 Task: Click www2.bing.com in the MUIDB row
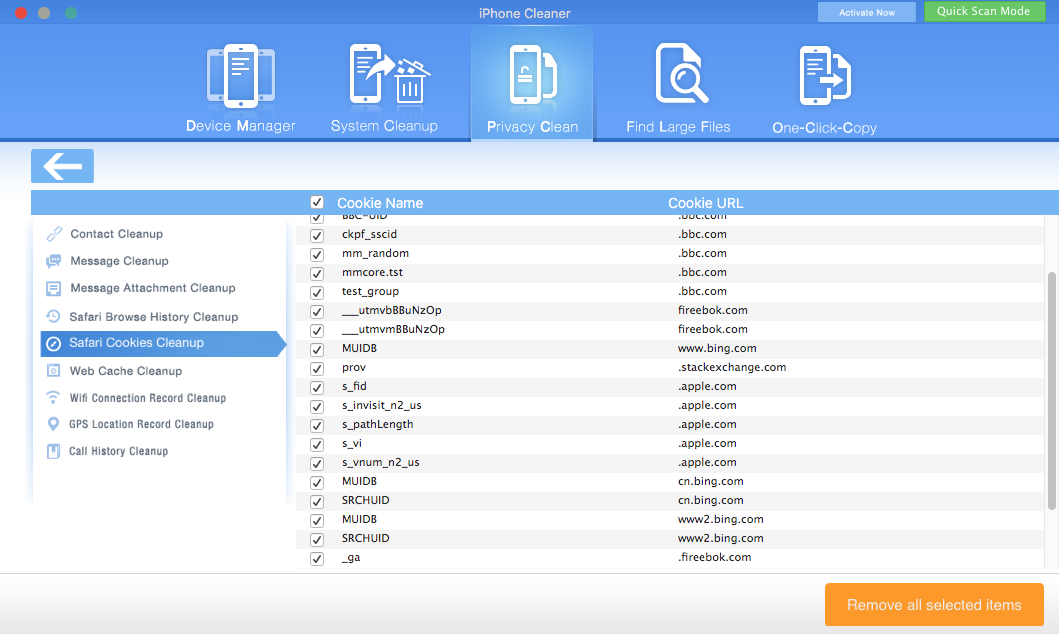(x=721, y=519)
